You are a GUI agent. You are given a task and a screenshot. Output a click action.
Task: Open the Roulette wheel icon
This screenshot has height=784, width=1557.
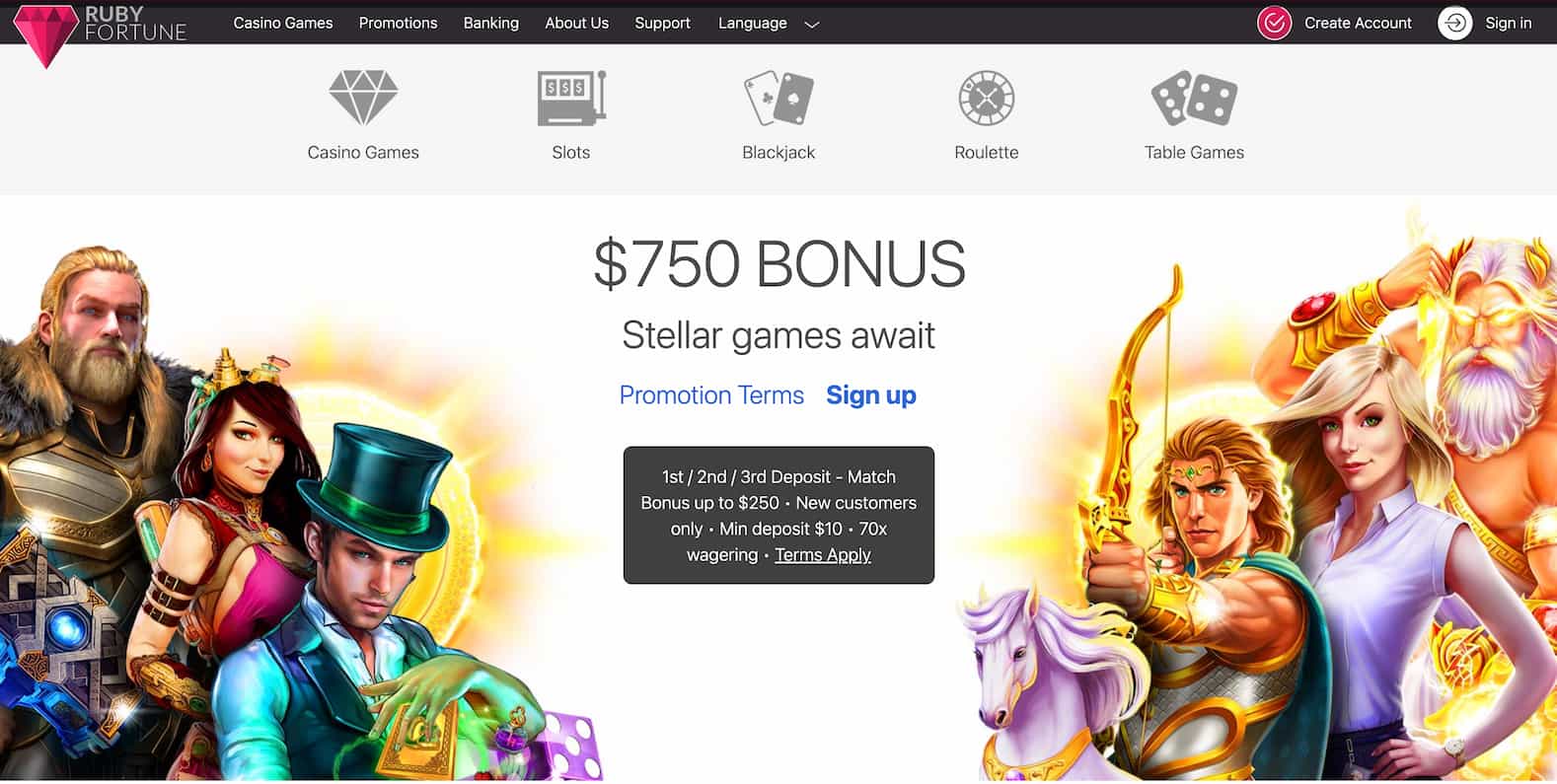point(987,98)
